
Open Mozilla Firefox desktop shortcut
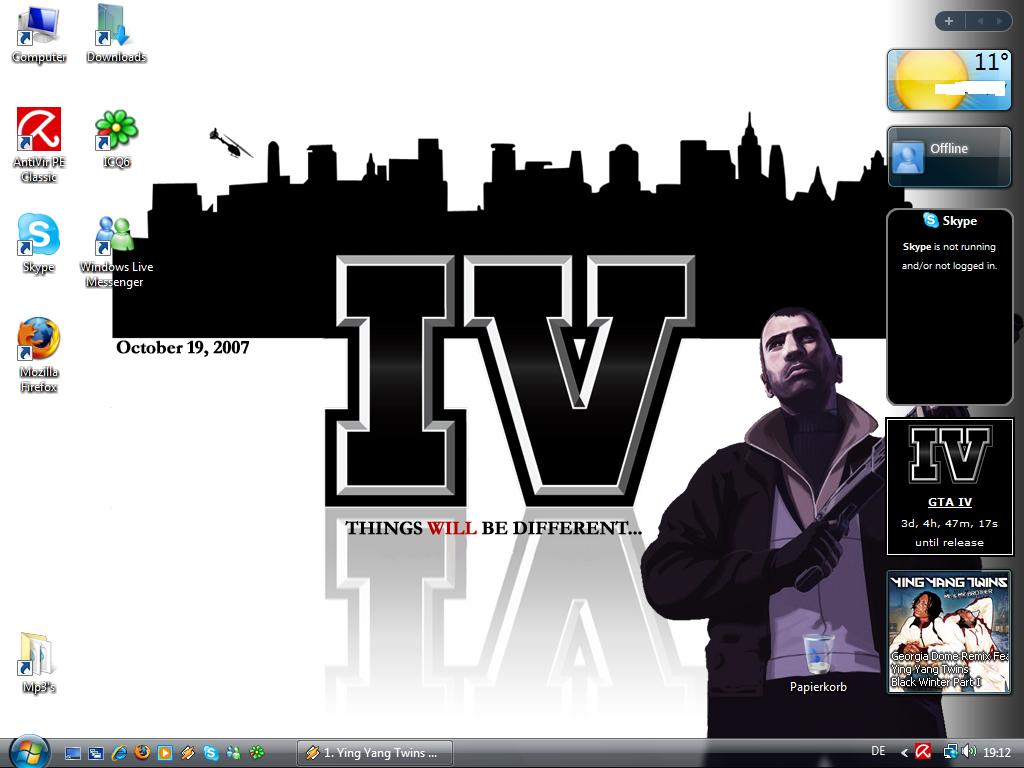(x=39, y=355)
